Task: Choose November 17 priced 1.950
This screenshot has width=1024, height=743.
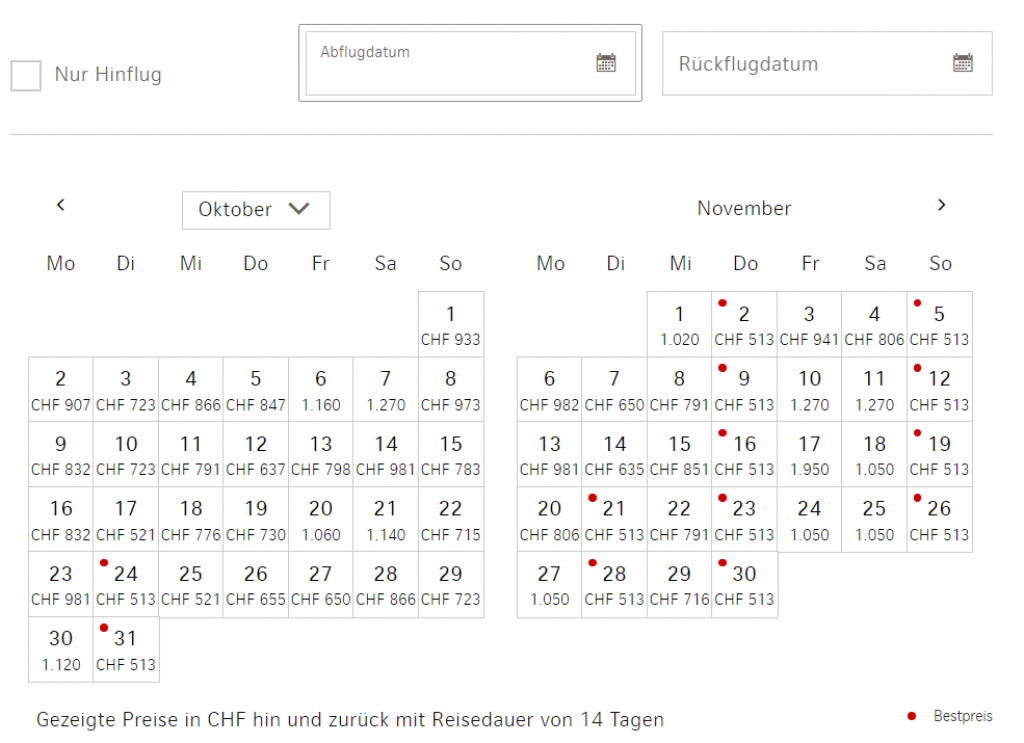Action: pyautogui.click(x=809, y=455)
